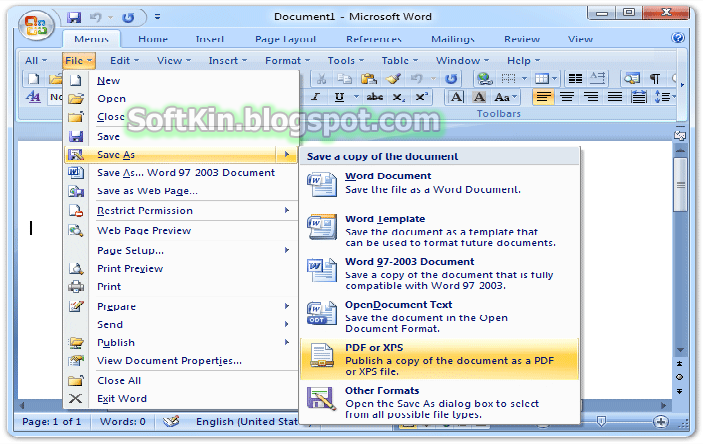Viewport: 703px width, 444px height.
Task: Open the View ribbon tab
Action: (x=580, y=39)
